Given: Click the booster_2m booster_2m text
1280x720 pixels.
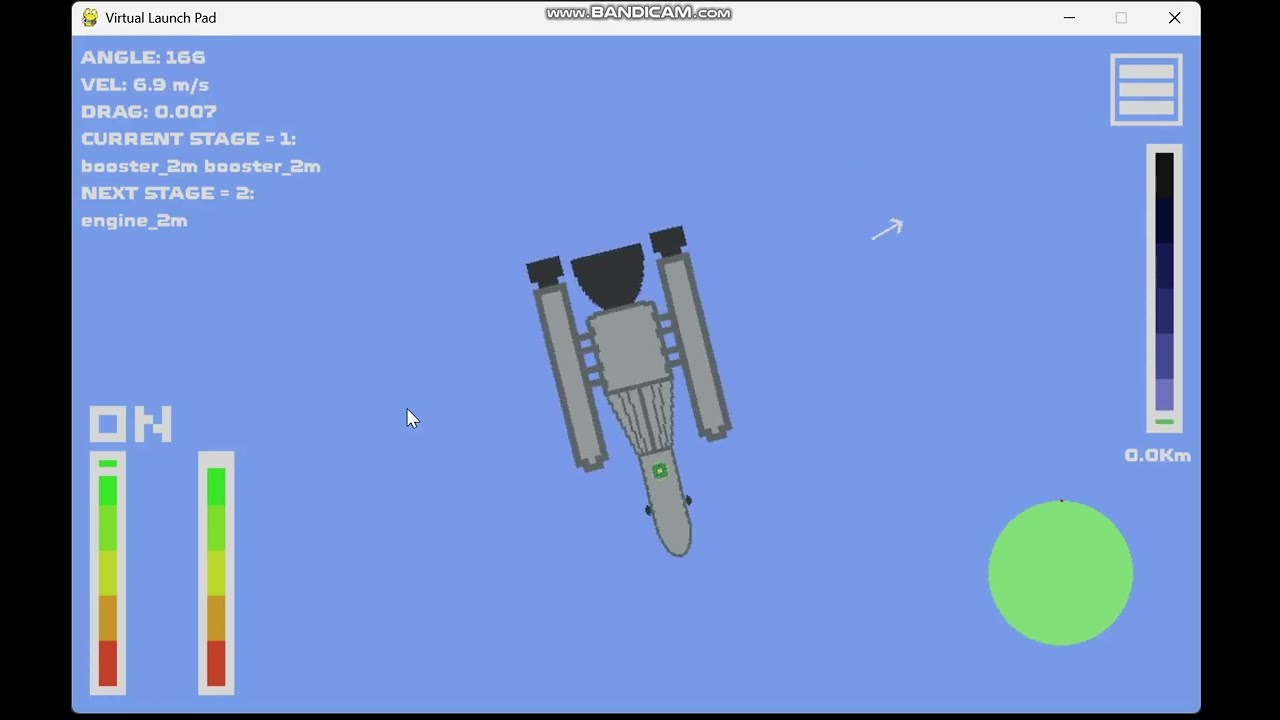Looking at the screenshot, I should pos(201,166).
